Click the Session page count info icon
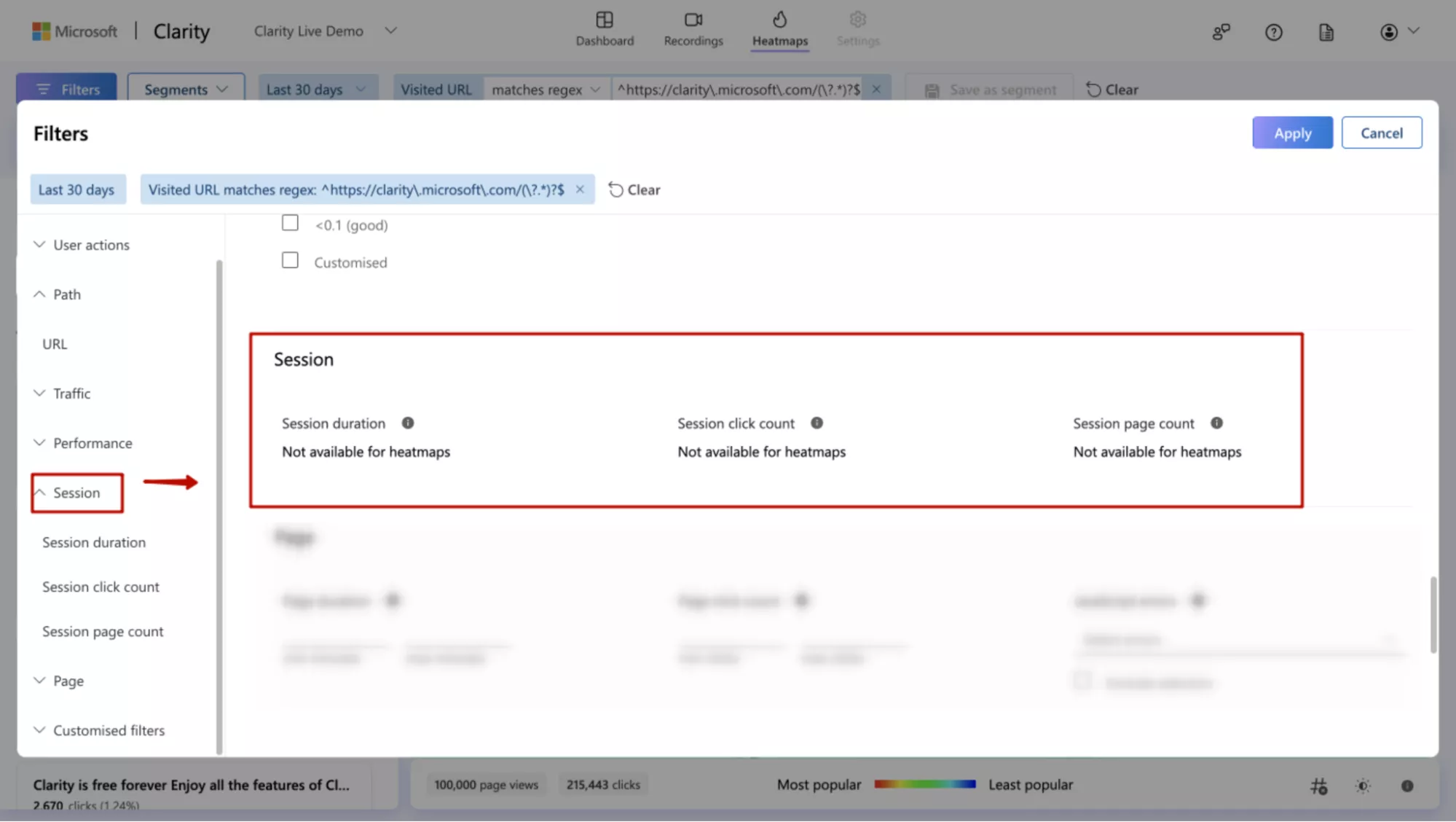 [1216, 423]
